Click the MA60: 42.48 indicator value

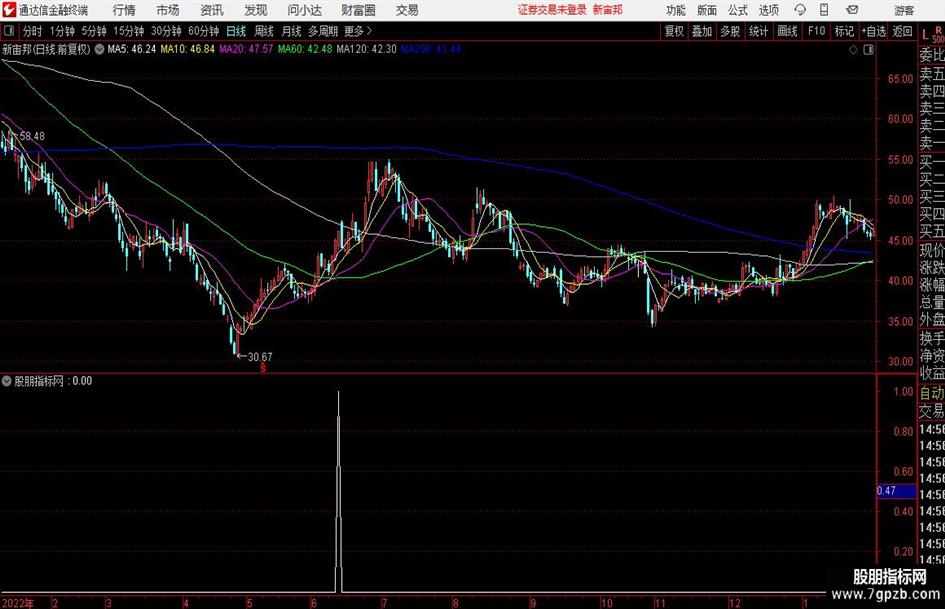tap(305, 49)
